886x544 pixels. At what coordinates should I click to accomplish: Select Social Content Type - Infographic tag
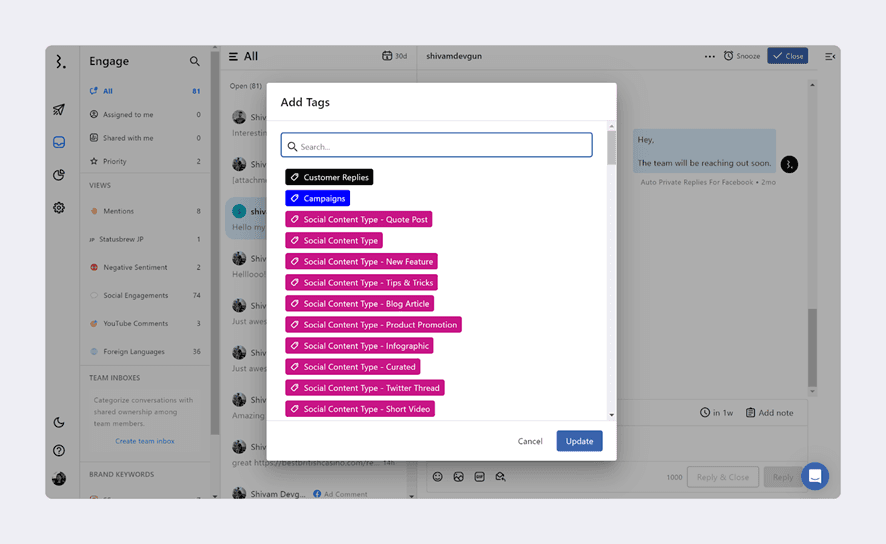click(359, 346)
